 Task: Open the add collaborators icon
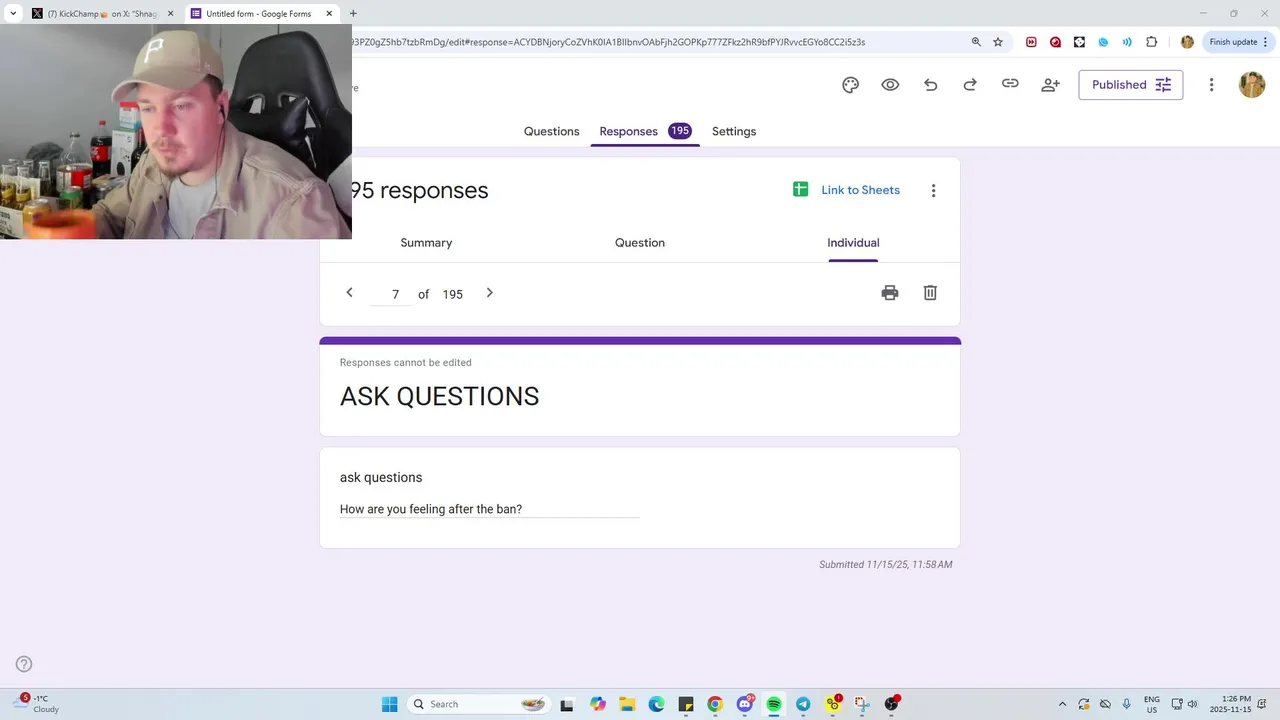tap(1050, 85)
